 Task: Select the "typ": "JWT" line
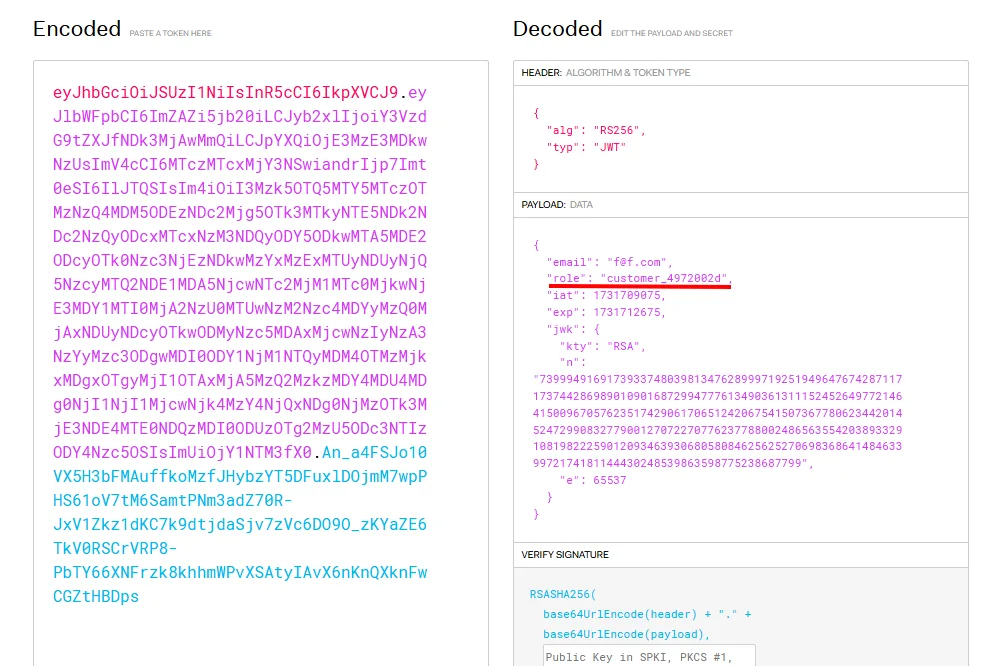click(586, 147)
